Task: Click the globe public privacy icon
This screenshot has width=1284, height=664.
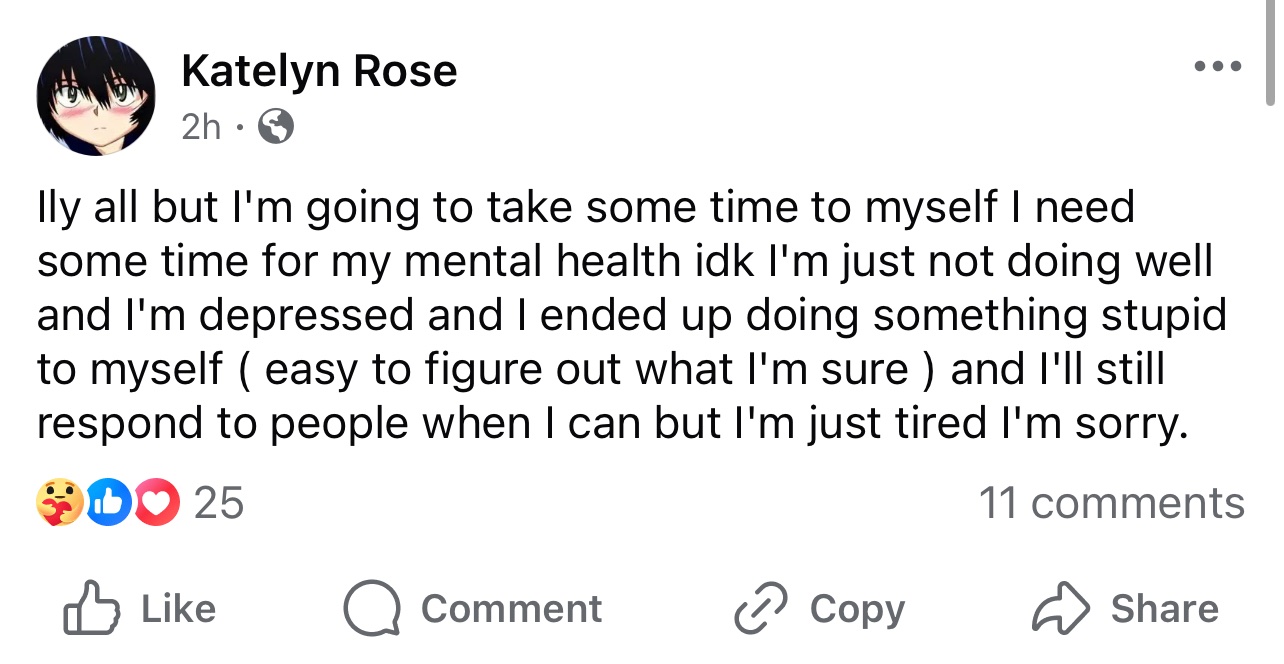Action: (276, 126)
